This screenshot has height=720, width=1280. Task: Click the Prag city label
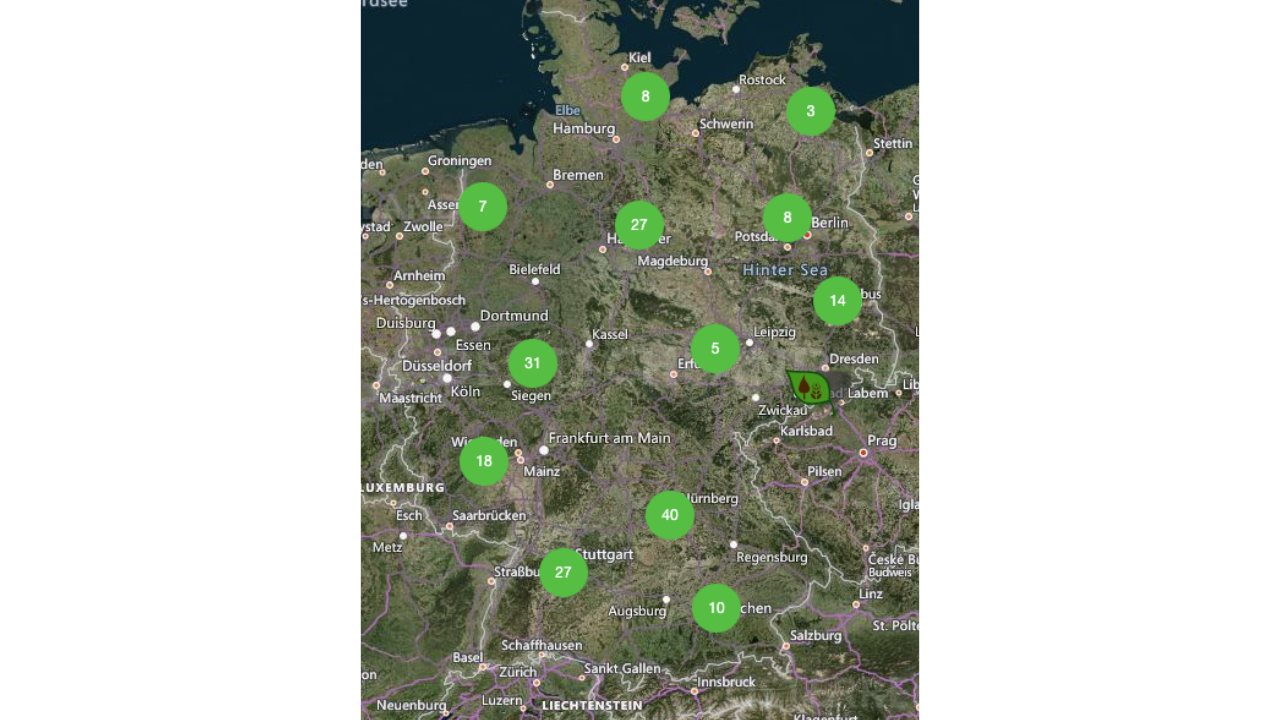click(x=882, y=440)
